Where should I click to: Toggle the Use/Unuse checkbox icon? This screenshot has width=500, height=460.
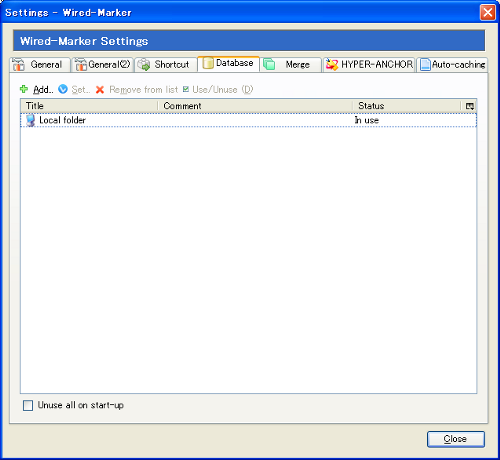186,89
